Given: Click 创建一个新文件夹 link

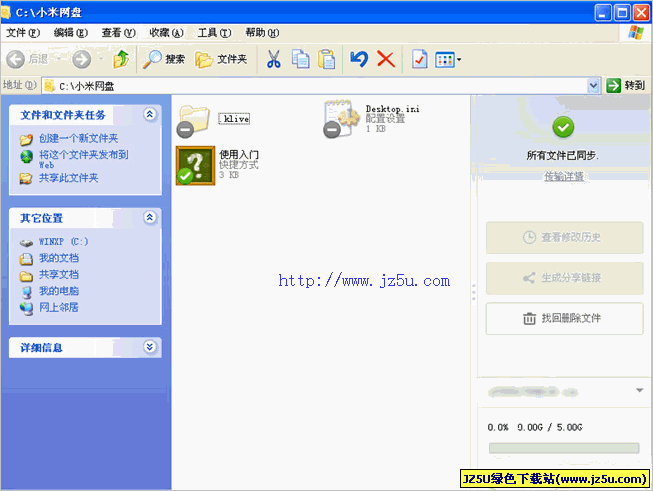Looking at the screenshot, I should pos(78,138).
